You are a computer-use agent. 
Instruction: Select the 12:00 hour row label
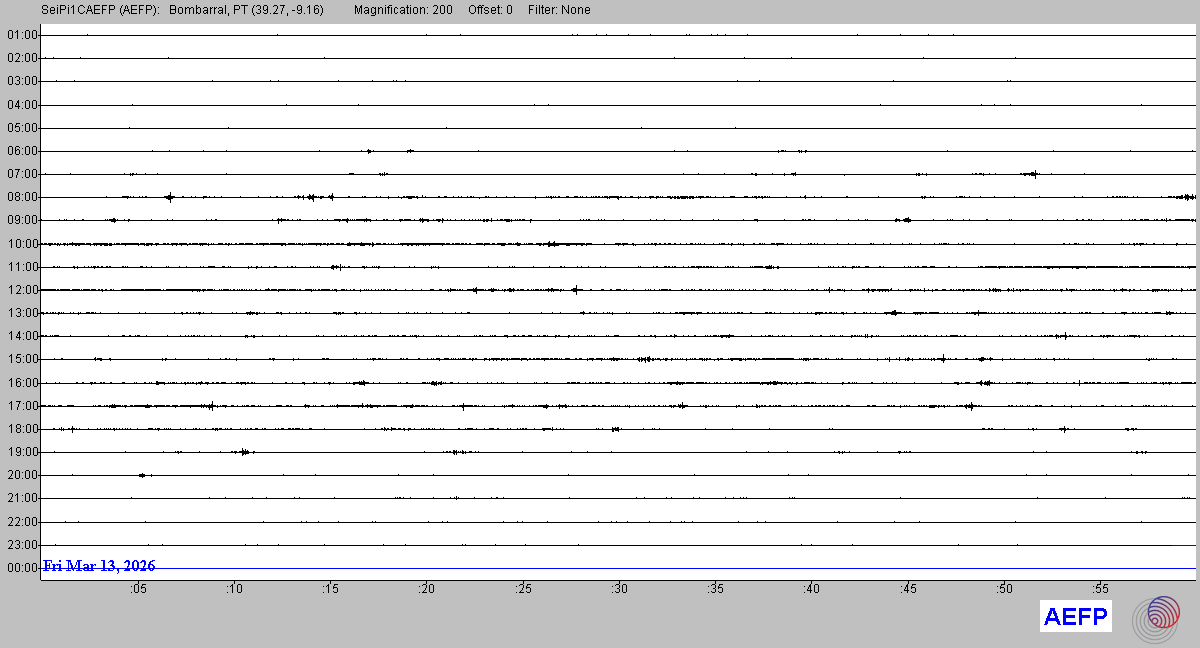click(22, 290)
